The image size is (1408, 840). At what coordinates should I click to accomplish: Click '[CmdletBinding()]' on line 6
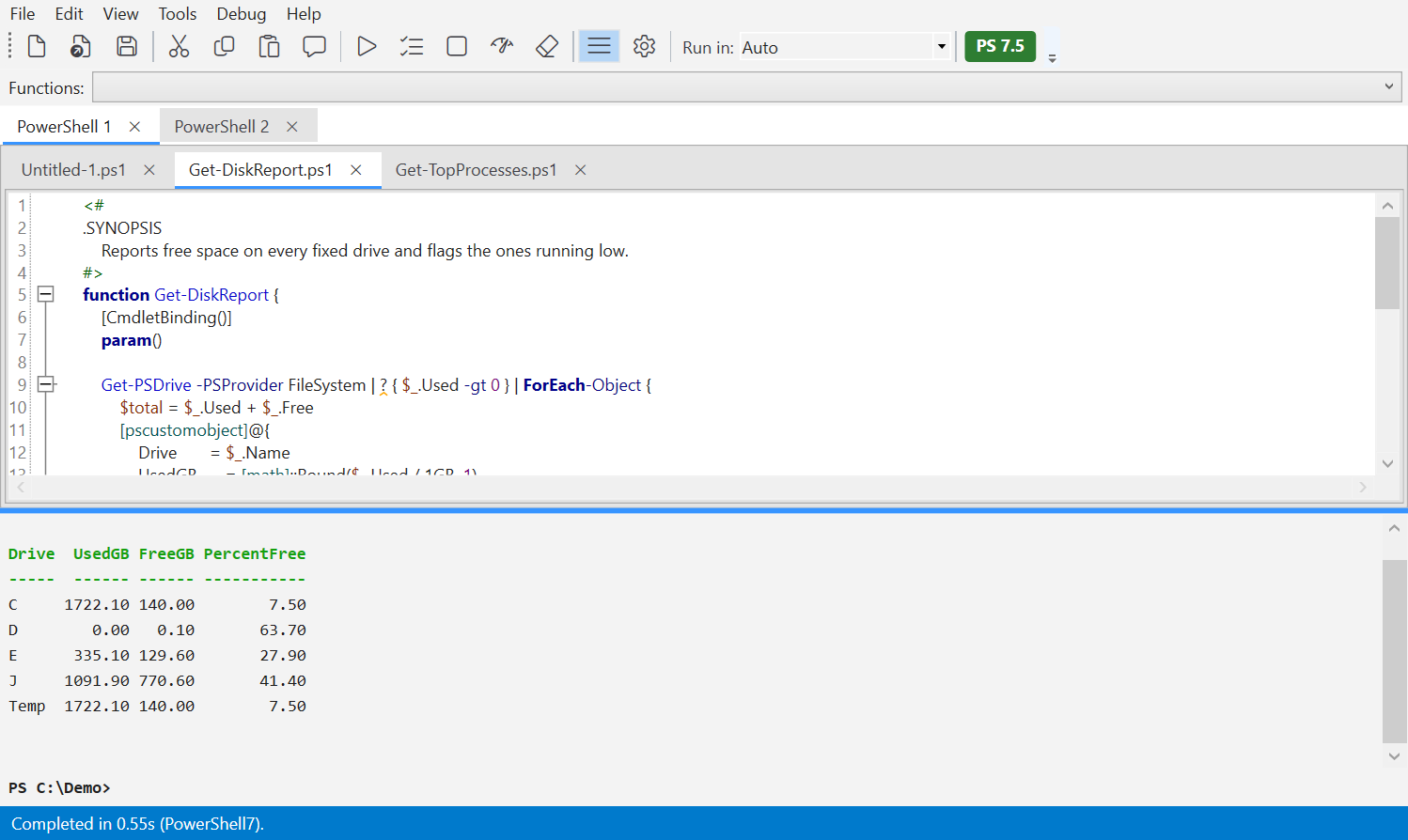[166, 318]
